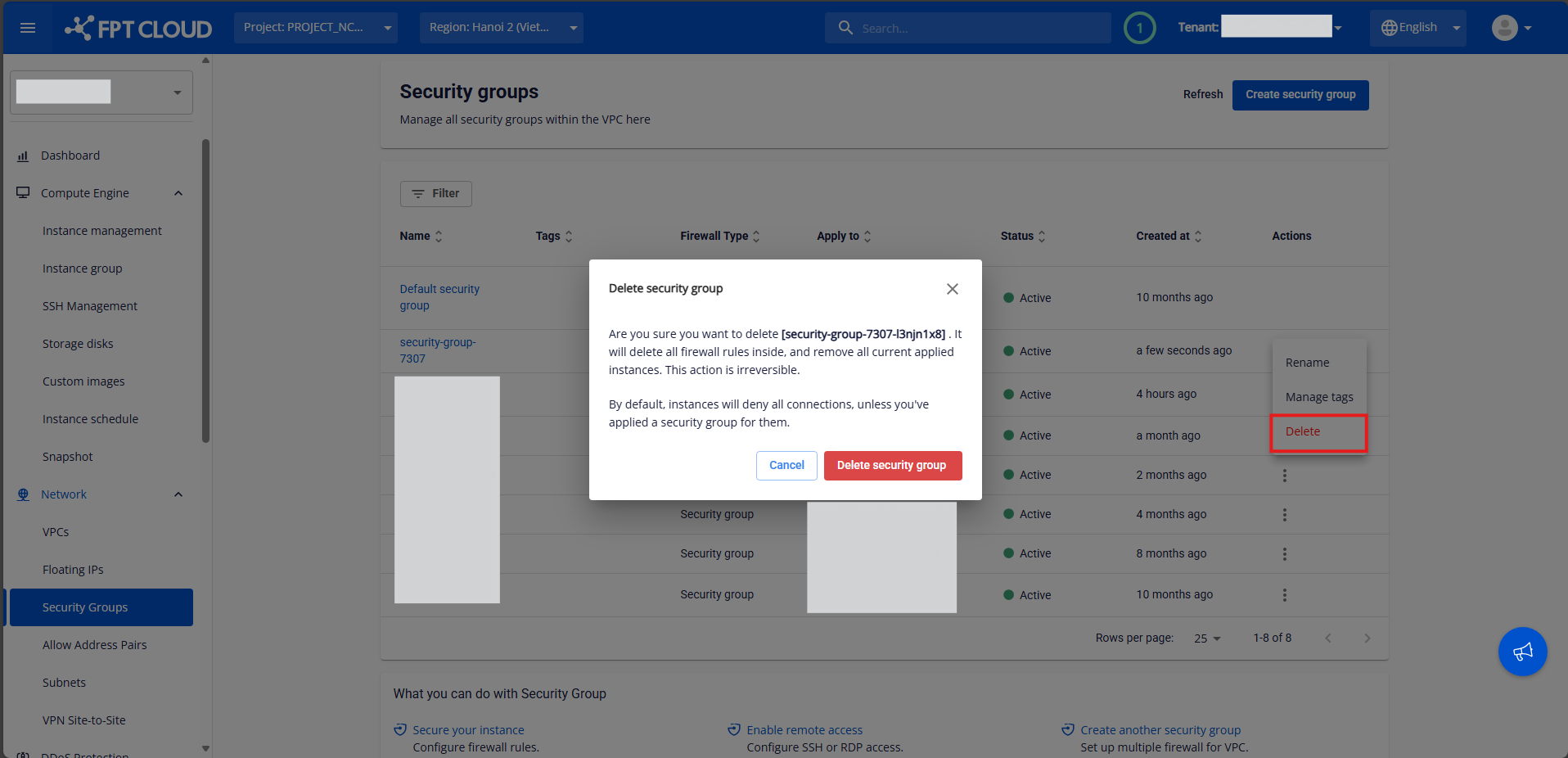1568x758 pixels.
Task: Confirm with Delete security group button
Action: 892,465
